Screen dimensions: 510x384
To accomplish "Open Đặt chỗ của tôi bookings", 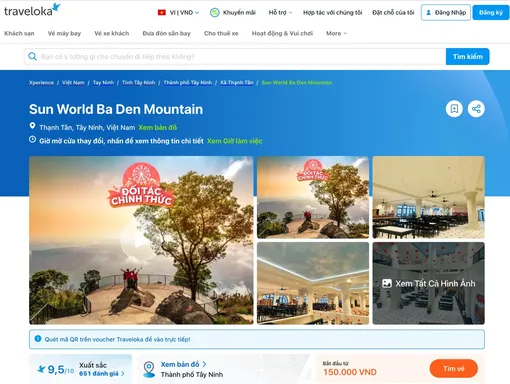I will tap(393, 13).
